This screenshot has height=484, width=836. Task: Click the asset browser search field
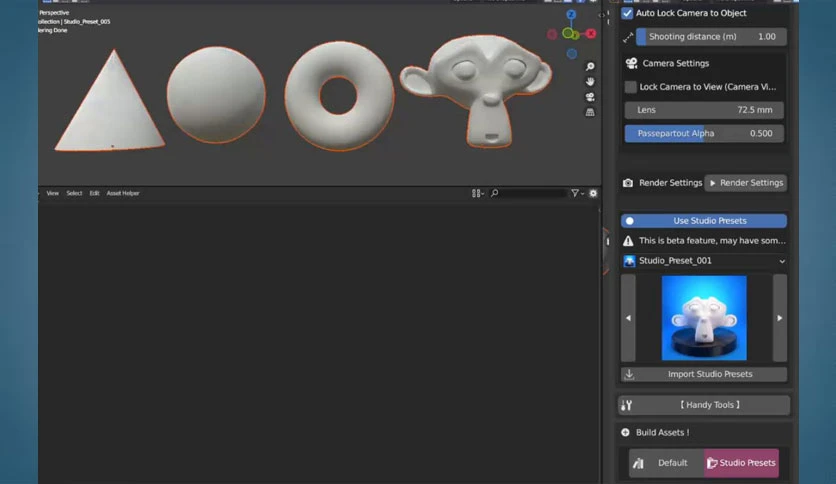click(528, 193)
